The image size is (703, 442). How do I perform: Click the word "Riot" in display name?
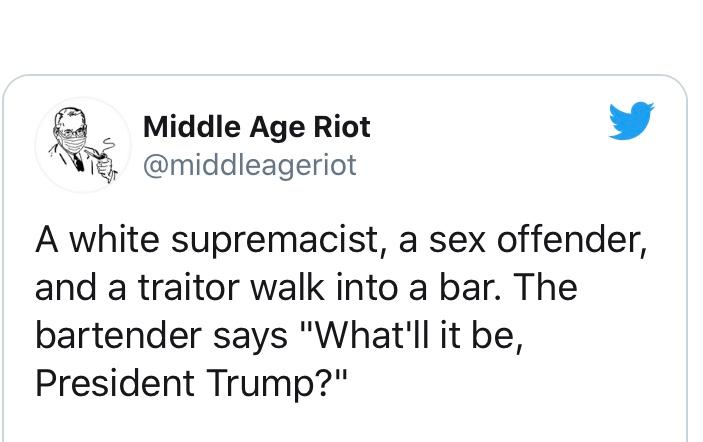coord(342,127)
